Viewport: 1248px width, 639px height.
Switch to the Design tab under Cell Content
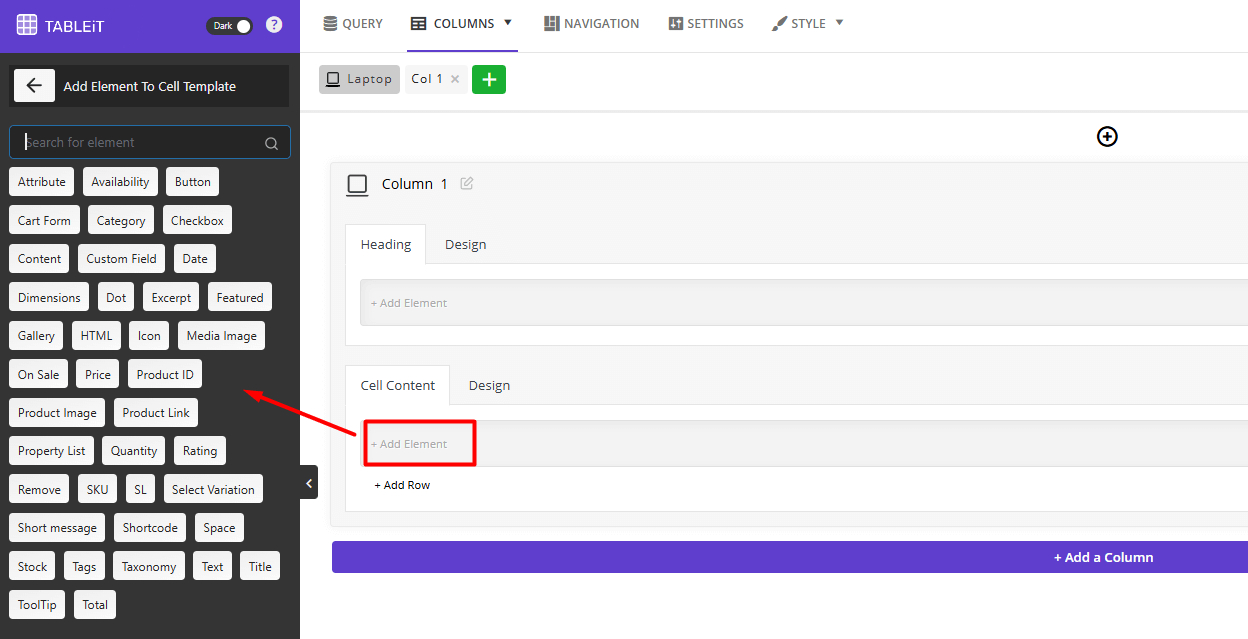(489, 385)
